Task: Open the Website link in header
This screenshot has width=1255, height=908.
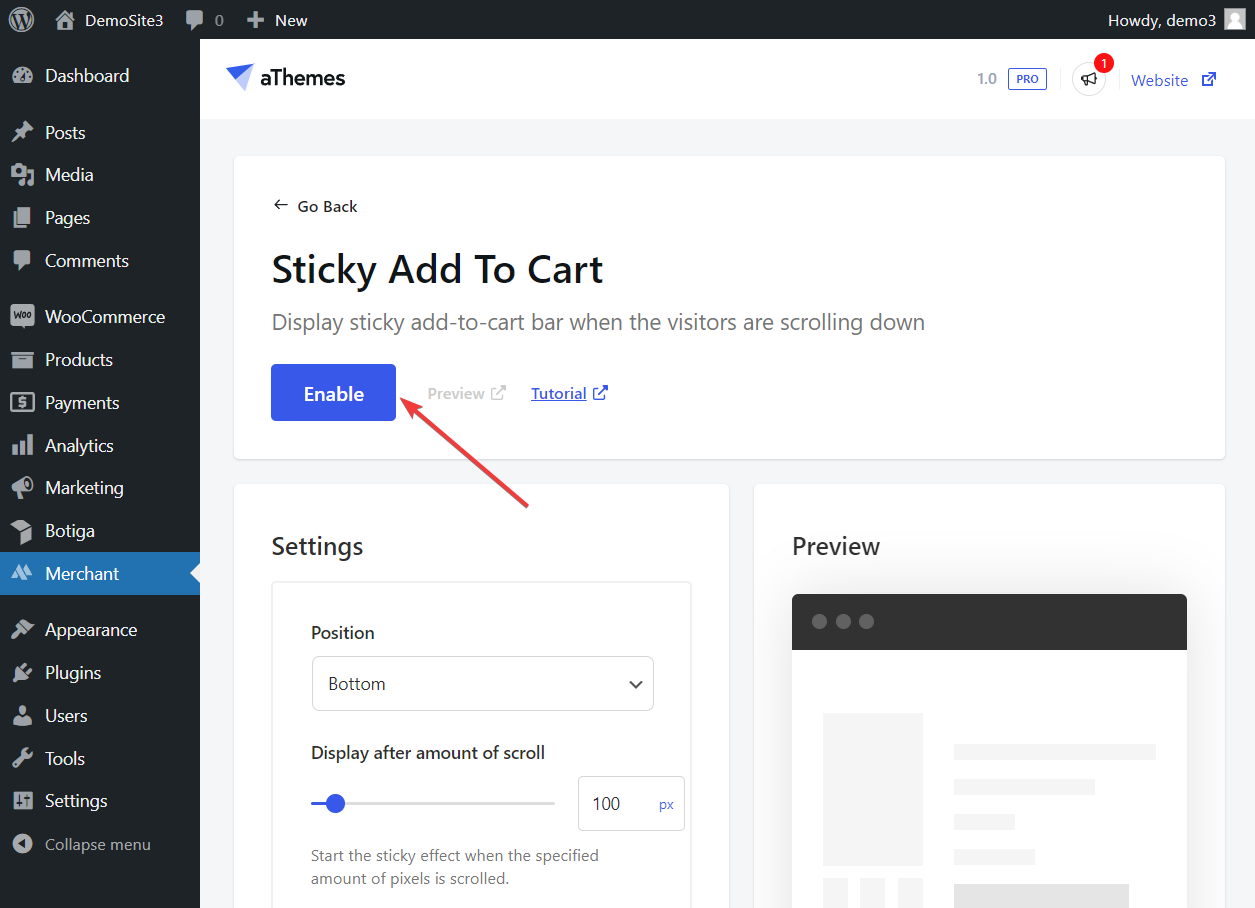Action: [1160, 80]
